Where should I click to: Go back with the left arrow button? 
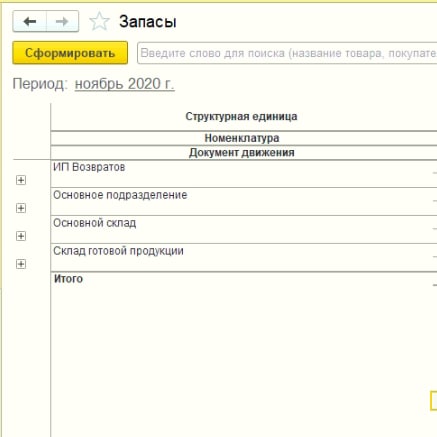pos(30,22)
